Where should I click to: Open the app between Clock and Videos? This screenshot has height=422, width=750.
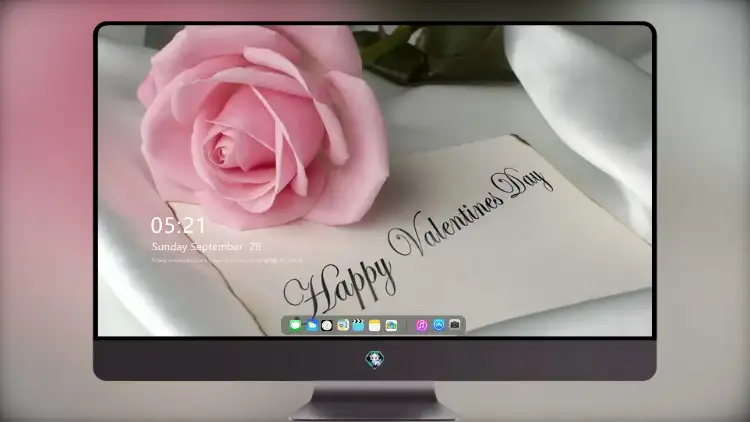point(342,325)
